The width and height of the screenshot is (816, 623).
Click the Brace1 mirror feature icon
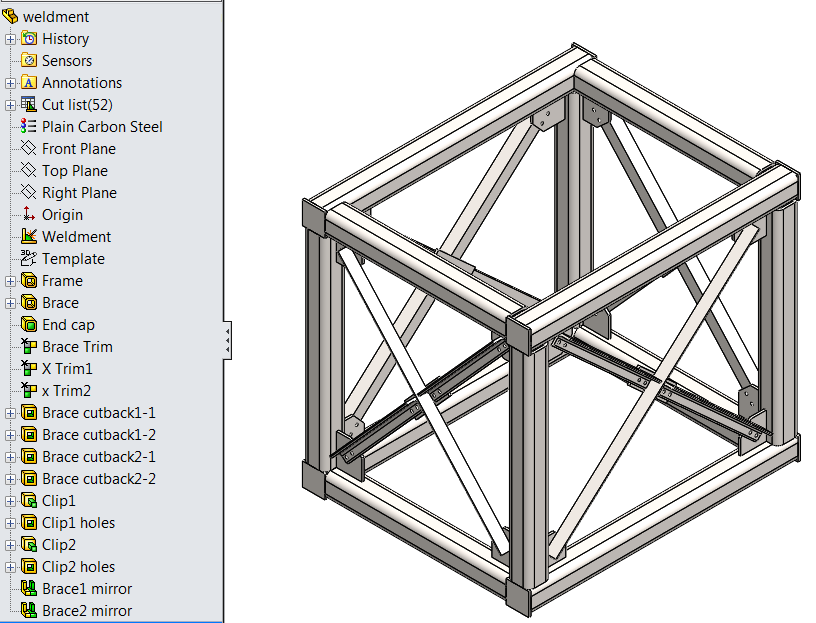(x=29, y=589)
